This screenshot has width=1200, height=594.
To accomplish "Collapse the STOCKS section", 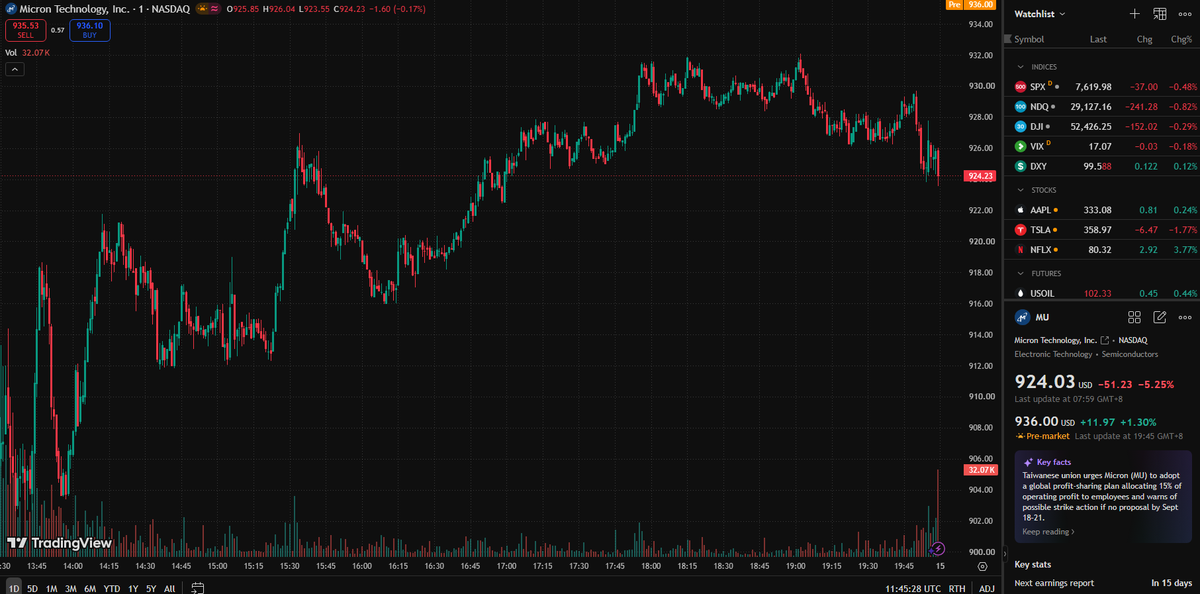I will 1020,190.
